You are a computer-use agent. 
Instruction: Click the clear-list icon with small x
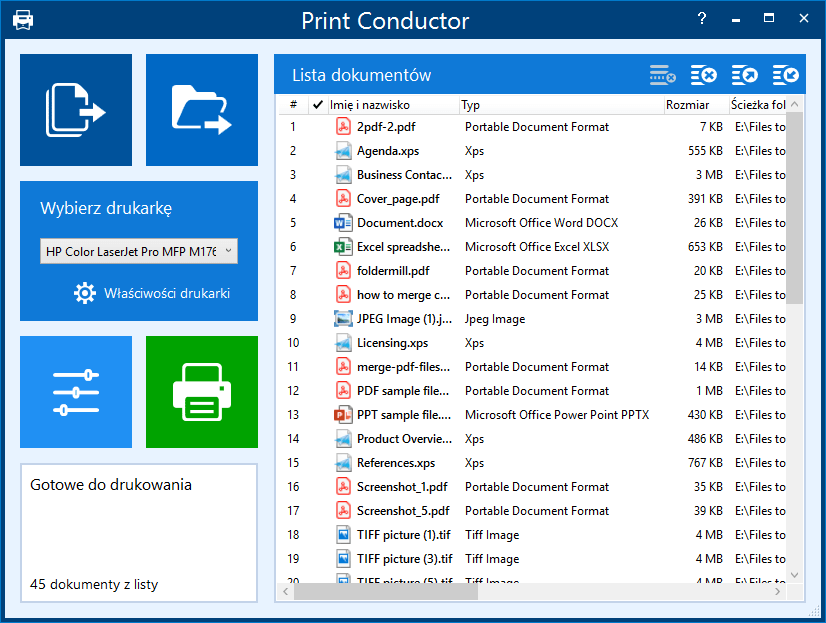pyautogui.click(x=662, y=75)
